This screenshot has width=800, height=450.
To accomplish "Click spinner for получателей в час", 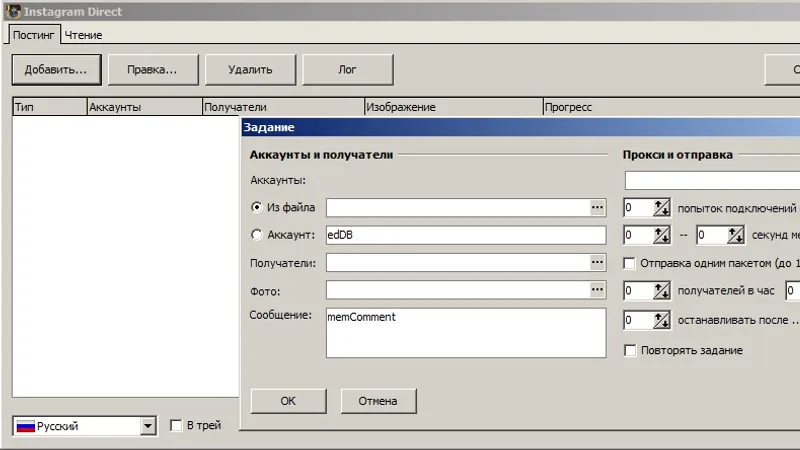I will pos(662,290).
